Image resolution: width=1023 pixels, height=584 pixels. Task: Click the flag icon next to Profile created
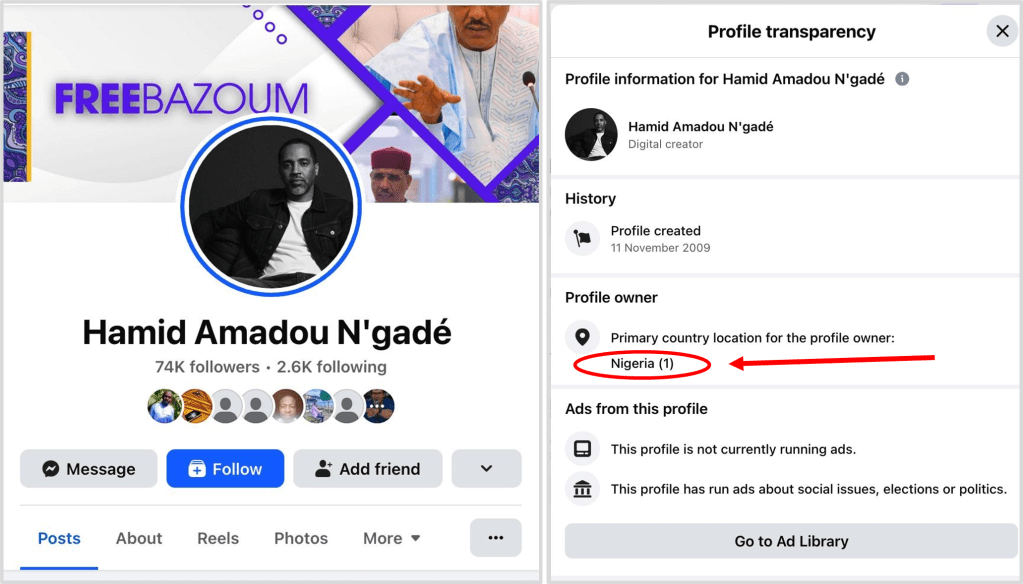tap(582, 239)
